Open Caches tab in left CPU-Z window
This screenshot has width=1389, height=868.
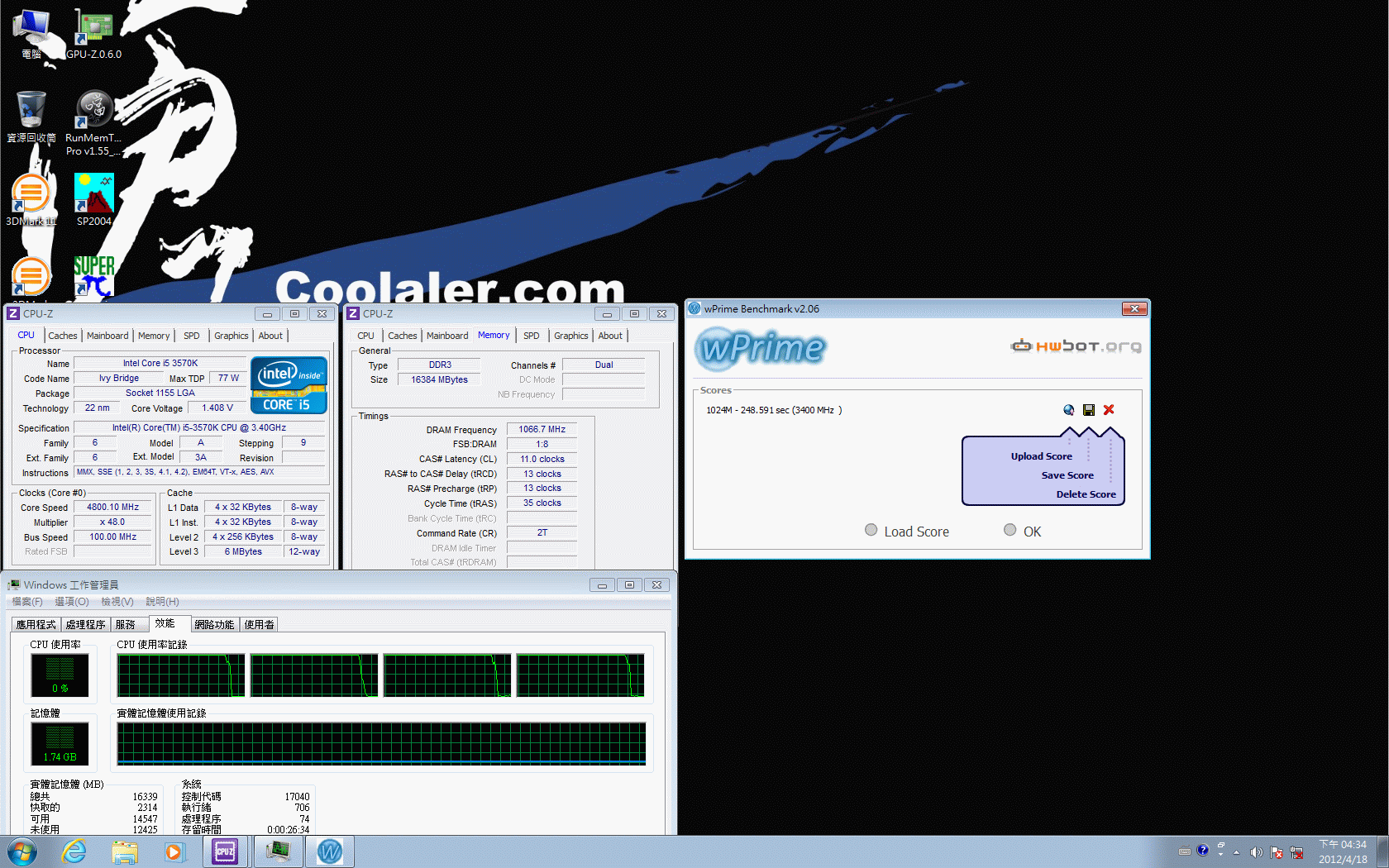(x=62, y=336)
